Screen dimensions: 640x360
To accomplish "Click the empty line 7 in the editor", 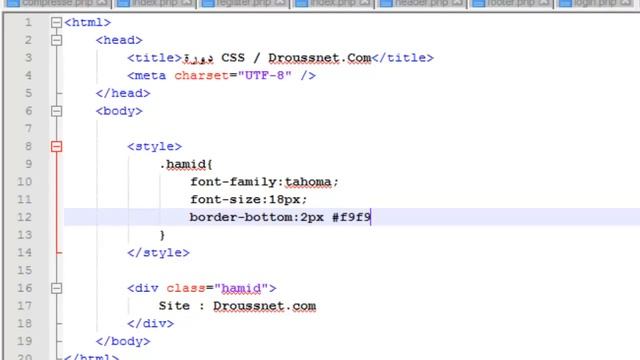I will click(351, 129).
